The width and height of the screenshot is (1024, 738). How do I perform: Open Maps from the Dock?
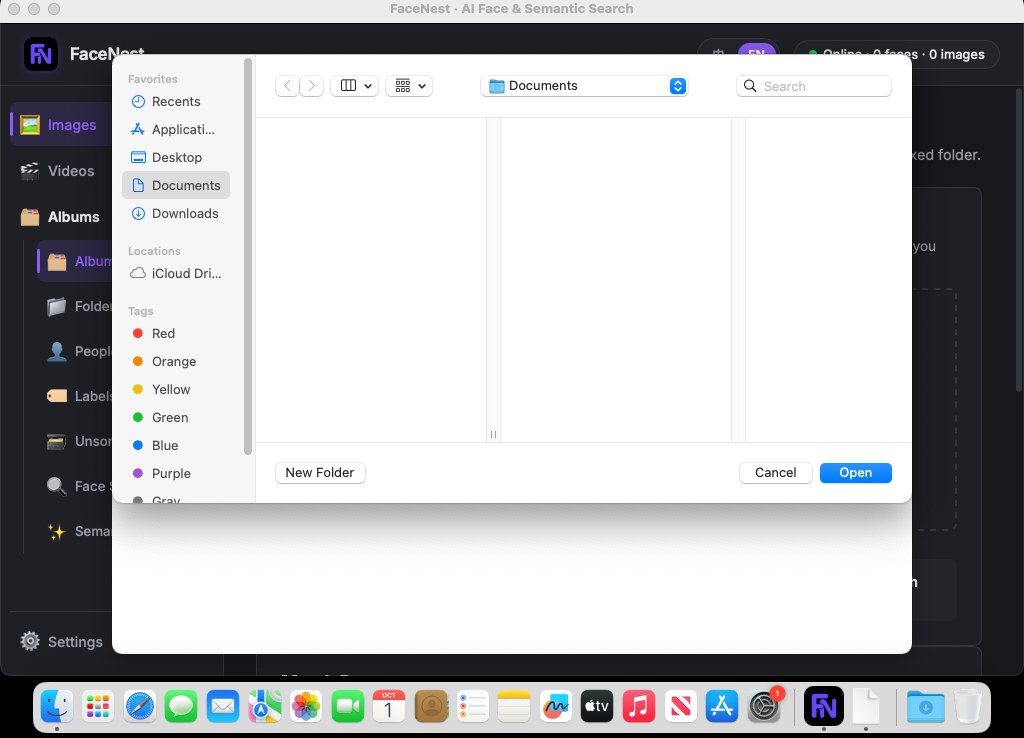tap(264, 706)
